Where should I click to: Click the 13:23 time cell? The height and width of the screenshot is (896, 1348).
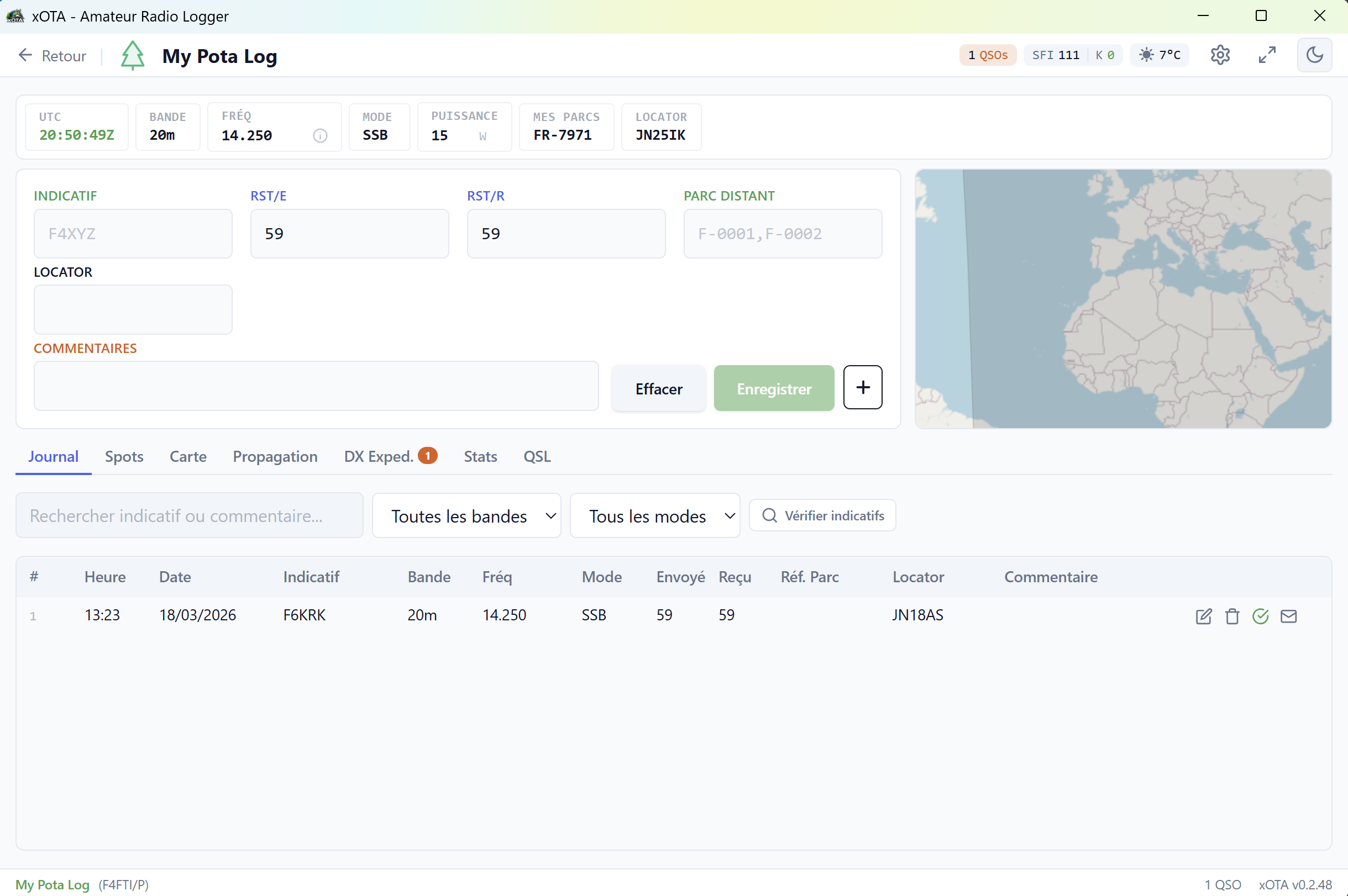[x=102, y=615]
